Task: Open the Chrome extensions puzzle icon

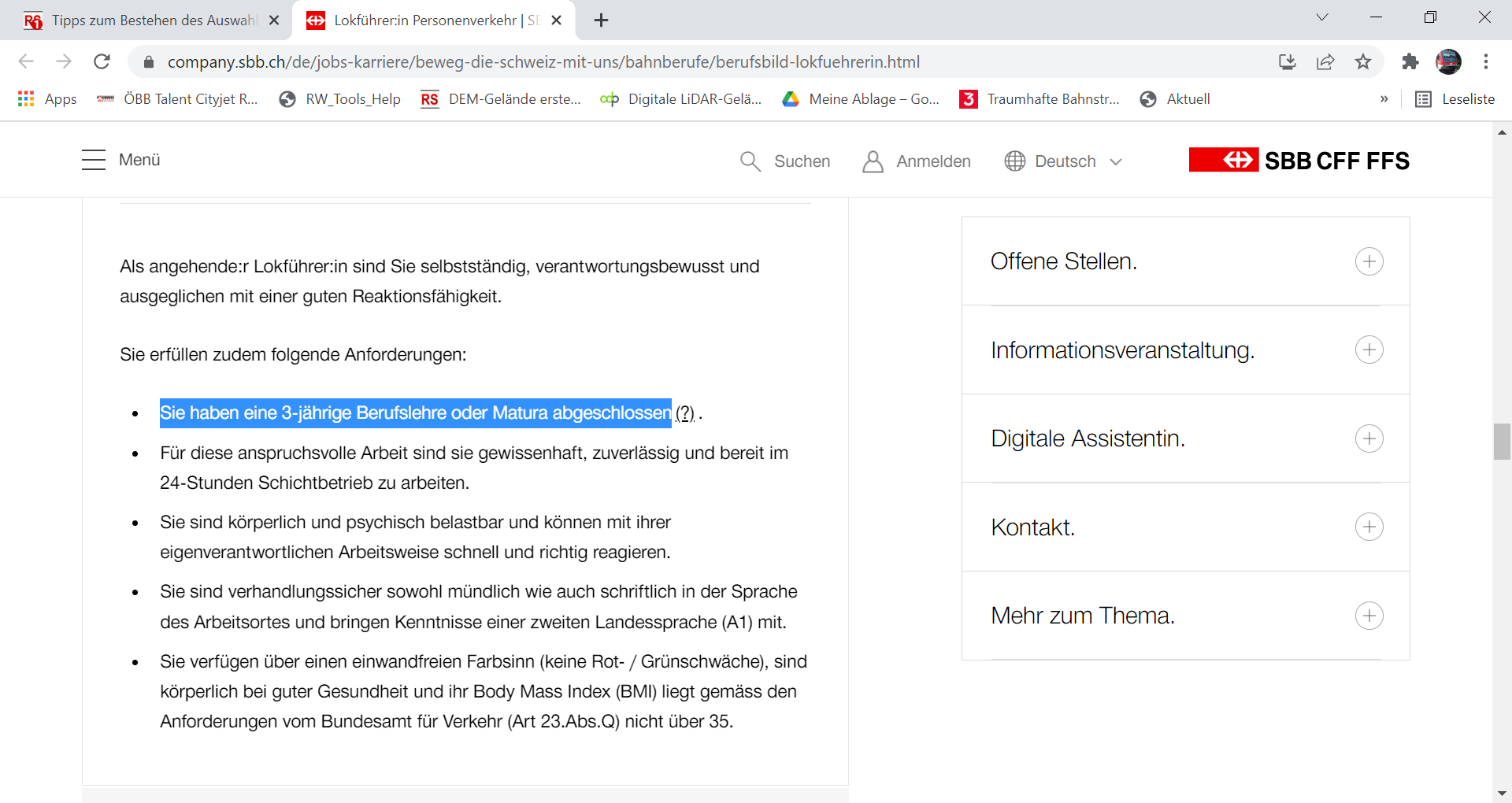Action: [x=1410, y=61]
